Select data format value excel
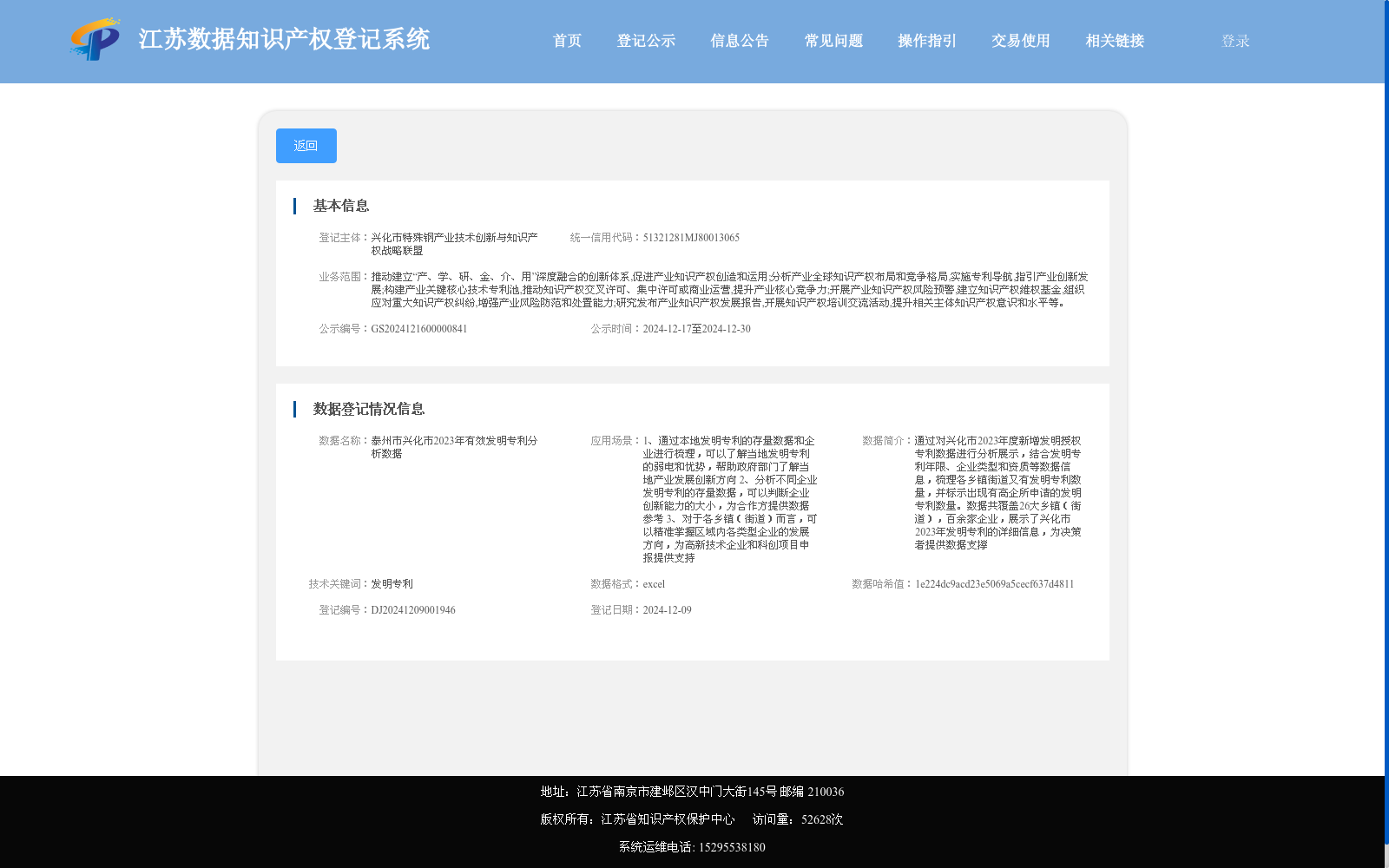 (x=654, y=584)
